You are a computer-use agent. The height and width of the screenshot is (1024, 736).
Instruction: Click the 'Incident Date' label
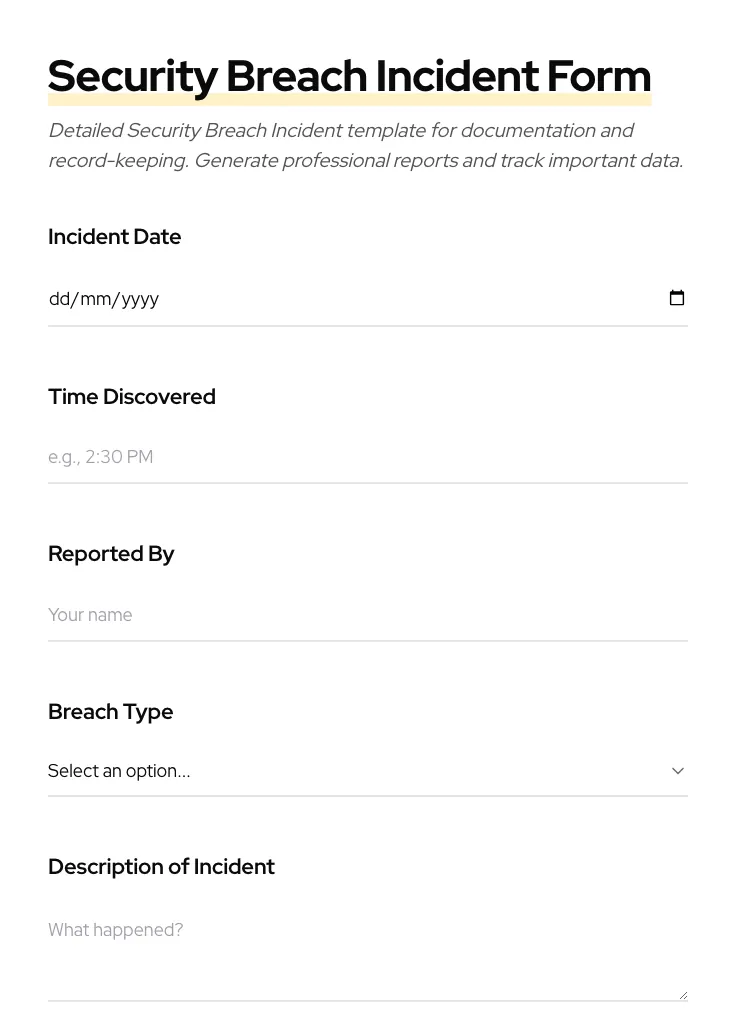coord(114,237)
